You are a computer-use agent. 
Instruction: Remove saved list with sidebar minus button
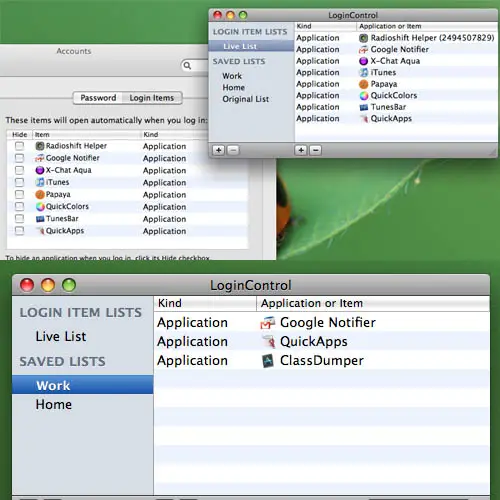tap(233, 150)
